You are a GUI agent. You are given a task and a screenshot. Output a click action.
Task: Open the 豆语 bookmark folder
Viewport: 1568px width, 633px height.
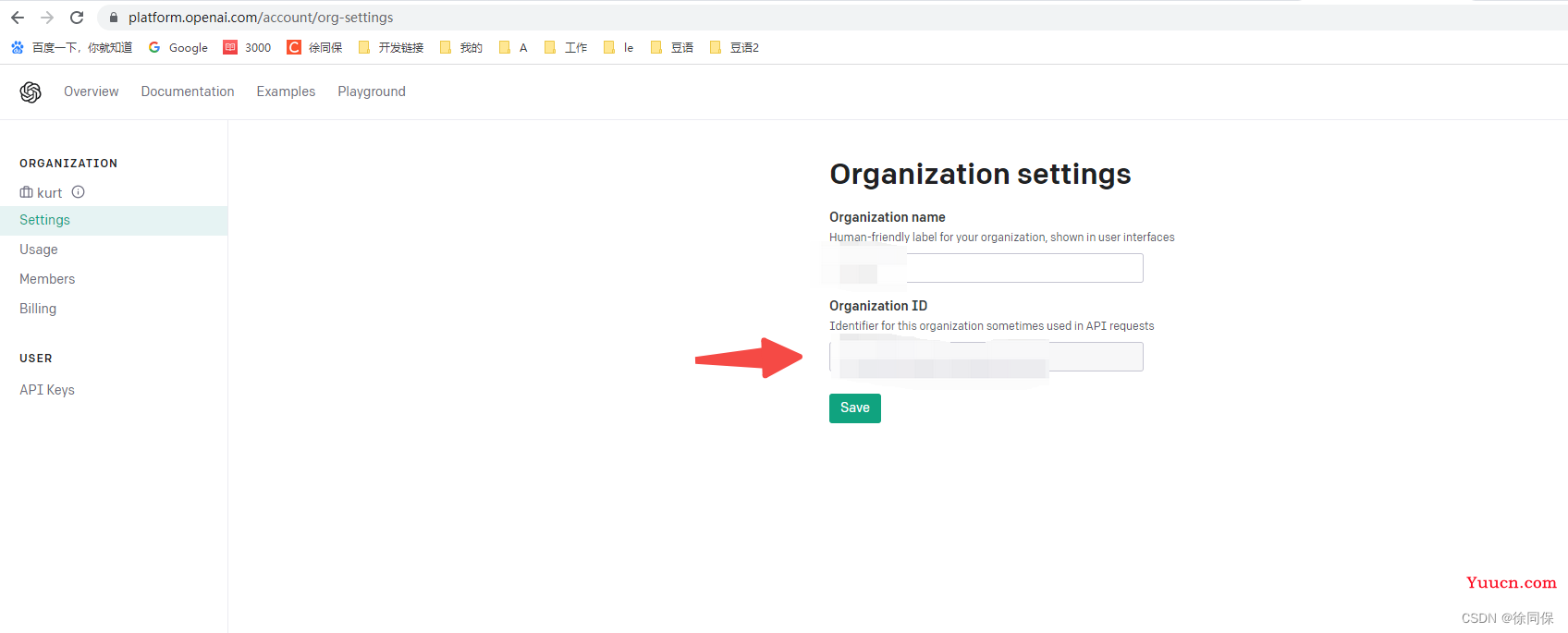pos(672,47)
